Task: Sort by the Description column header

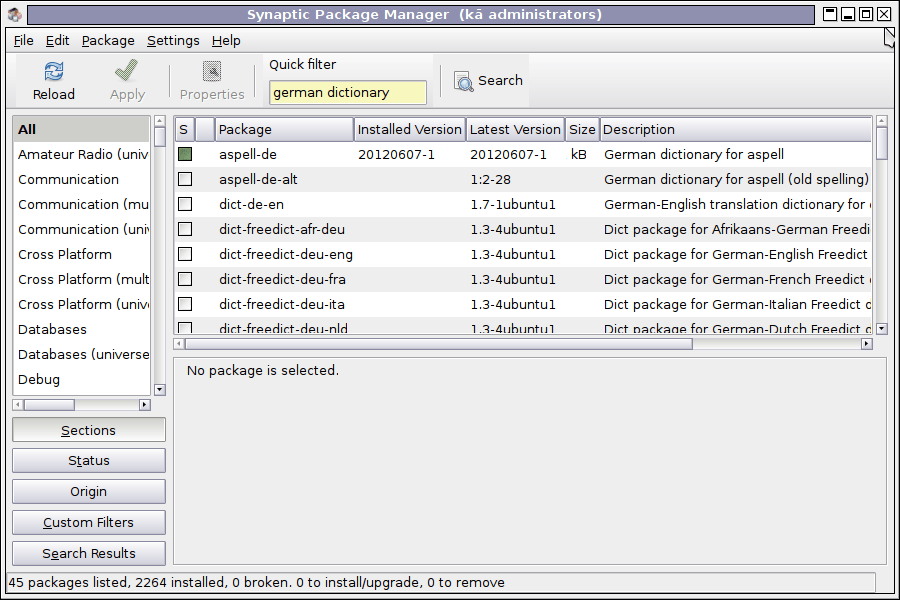Action: click(736, 130)
